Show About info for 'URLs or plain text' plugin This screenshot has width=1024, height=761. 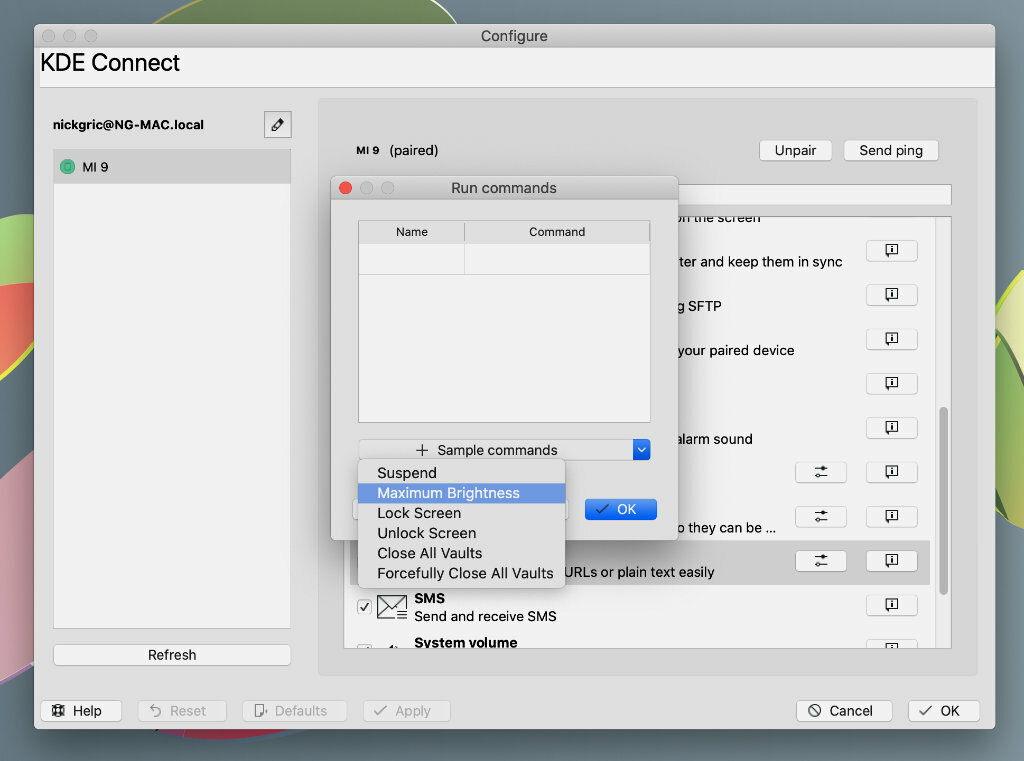click(891, 560)
